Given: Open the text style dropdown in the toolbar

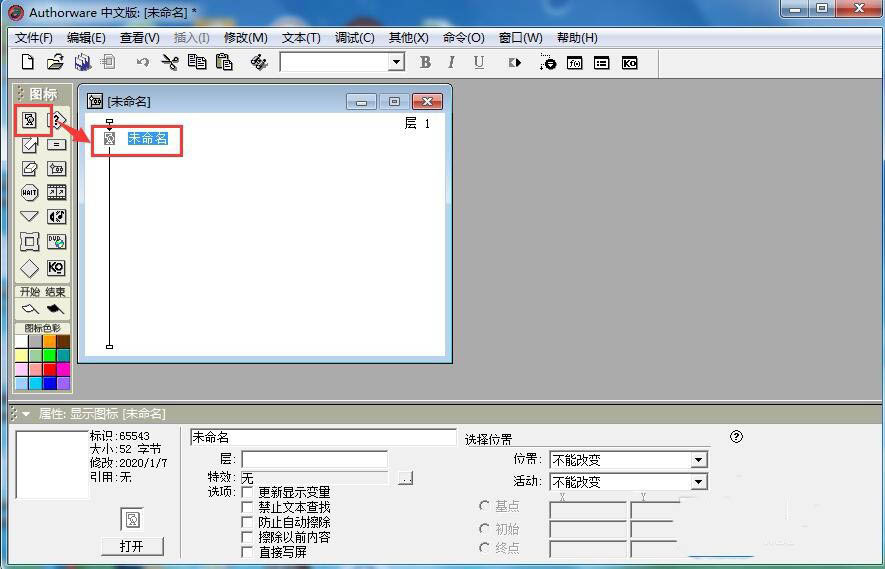Looking at the screenshot, I should tap(397, 62).
